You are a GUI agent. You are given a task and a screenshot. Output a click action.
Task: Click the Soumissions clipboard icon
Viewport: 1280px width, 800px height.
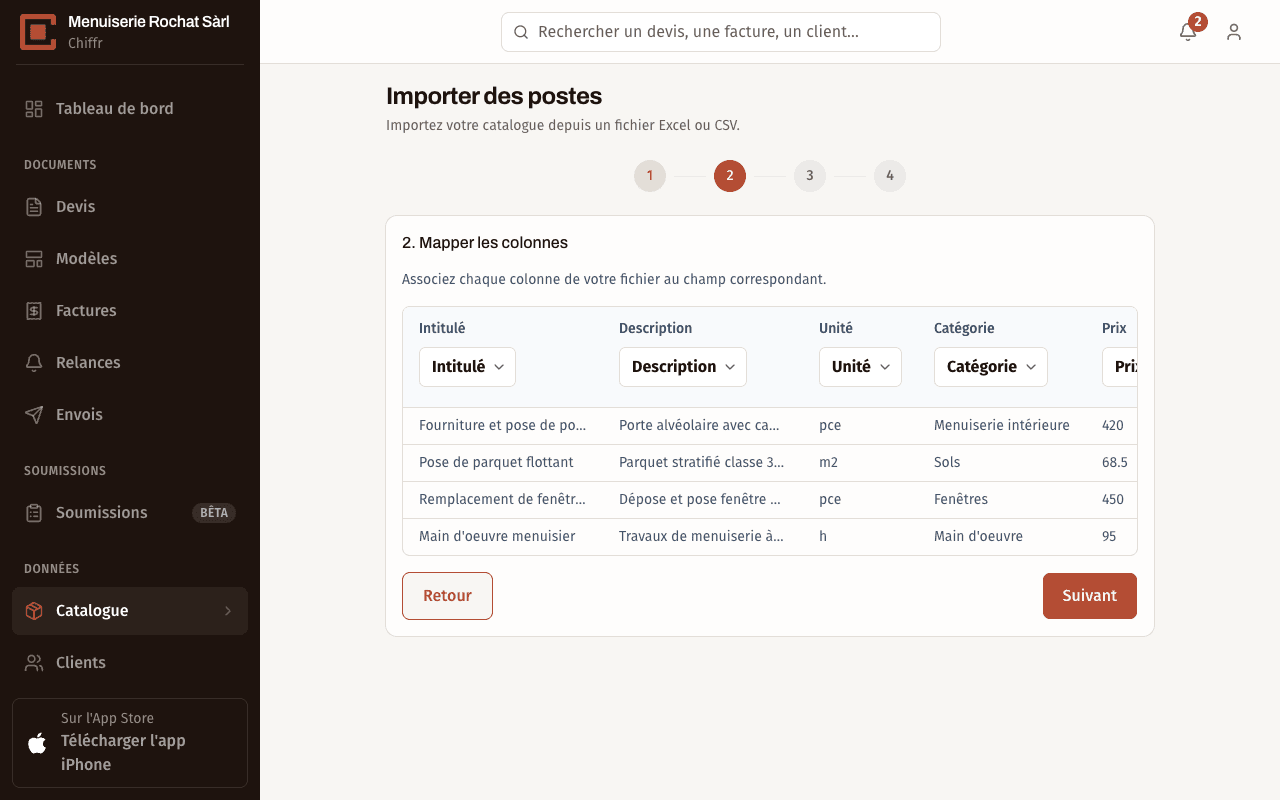point(34,513)
